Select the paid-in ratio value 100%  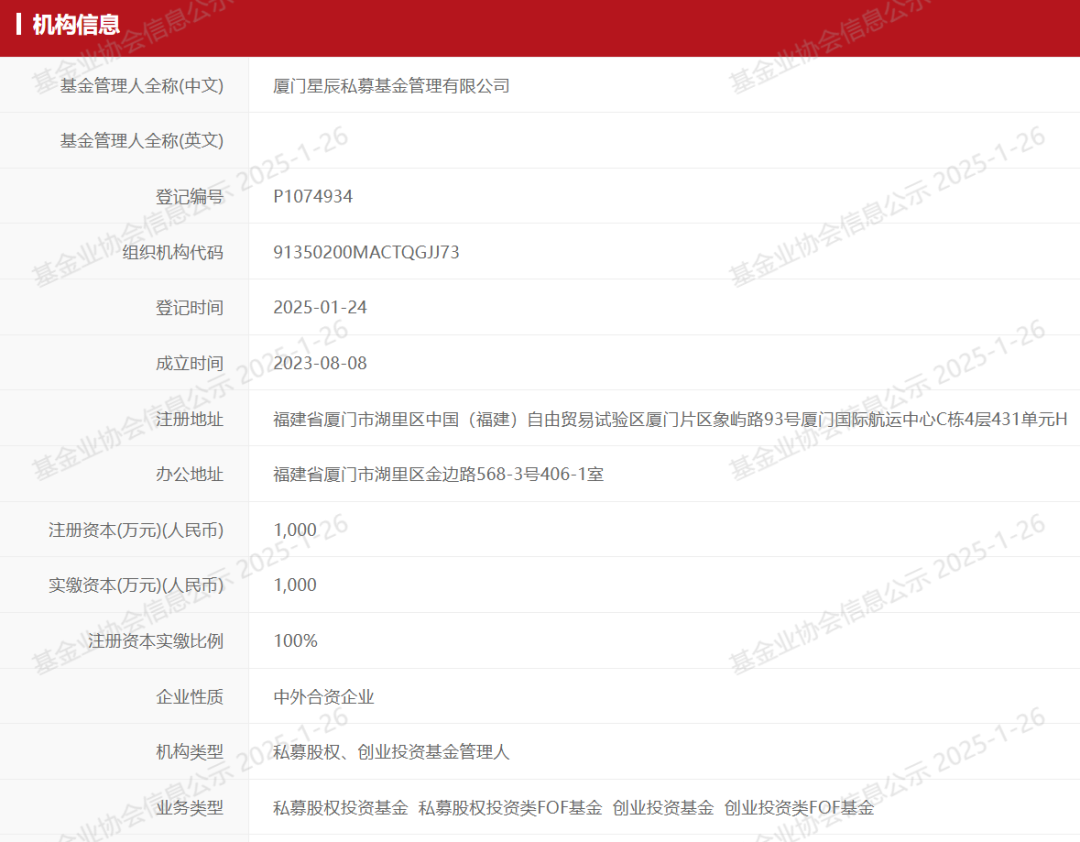coord(295,641)
